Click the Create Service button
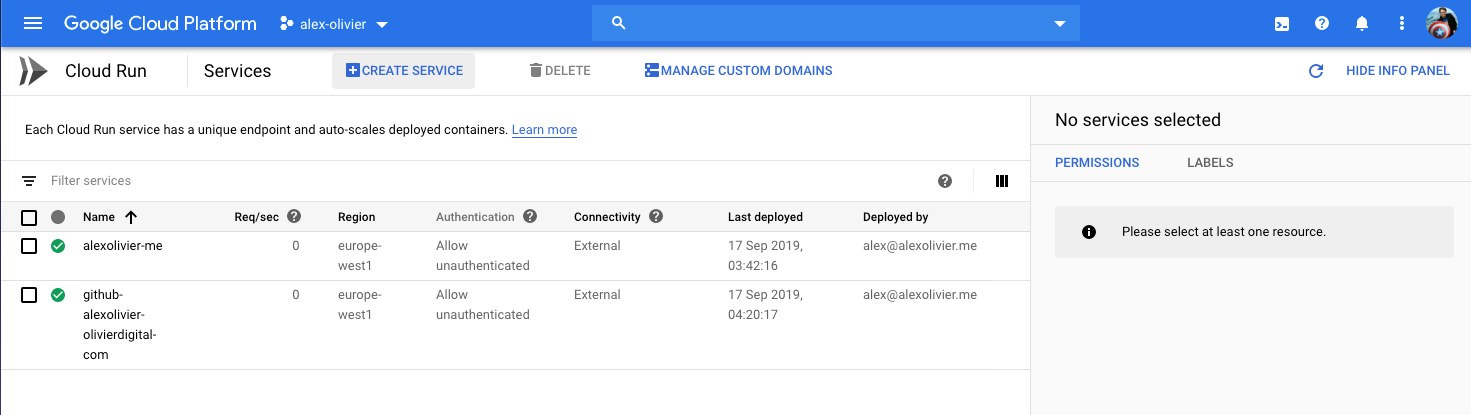Screen dimensions: 1471x415 (x=404, y=71)
